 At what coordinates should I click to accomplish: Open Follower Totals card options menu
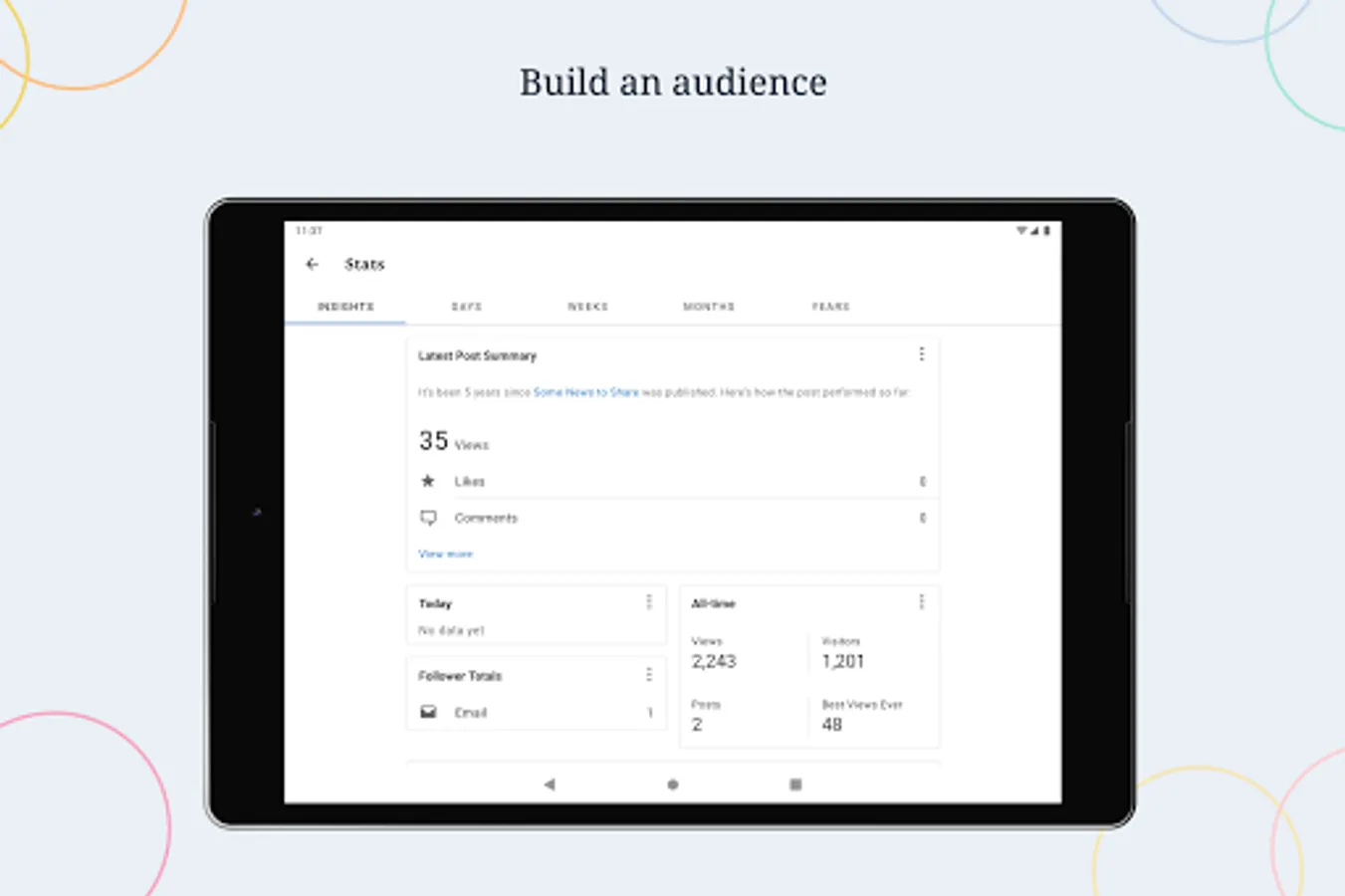649,675
